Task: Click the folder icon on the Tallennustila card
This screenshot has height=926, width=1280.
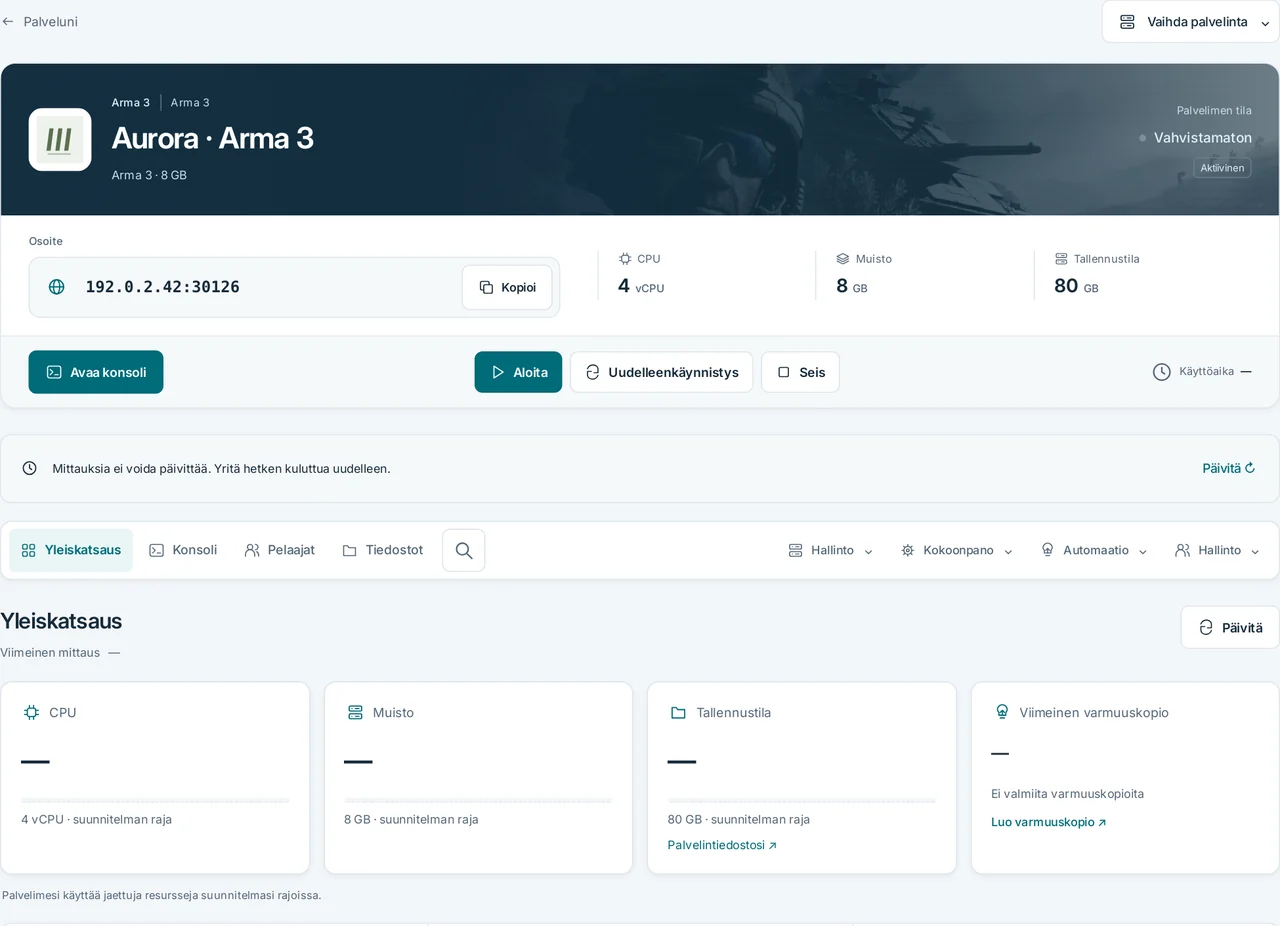Action: 678,713
